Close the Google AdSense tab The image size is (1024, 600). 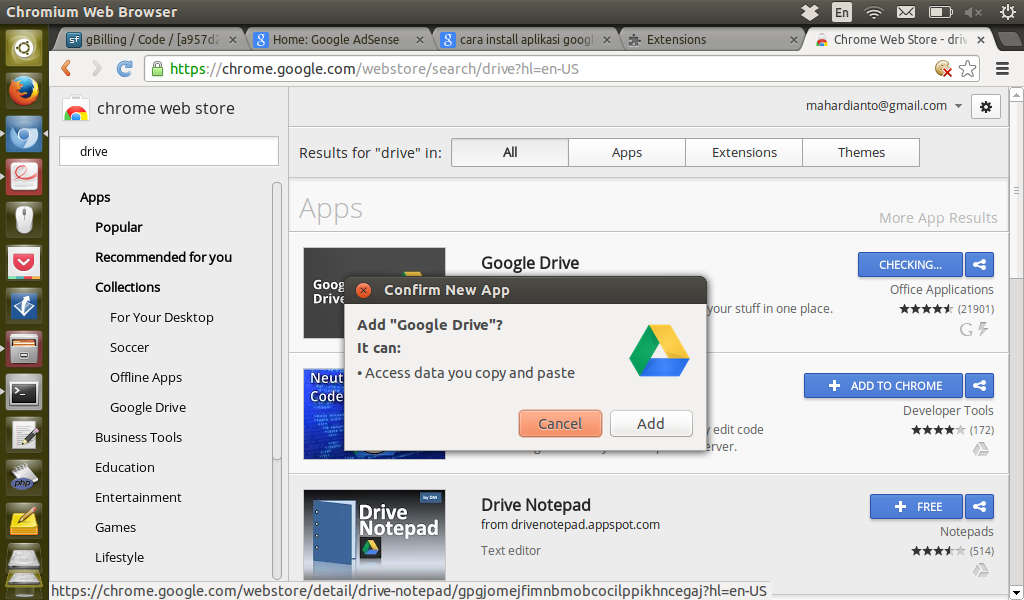coord(419,40)
